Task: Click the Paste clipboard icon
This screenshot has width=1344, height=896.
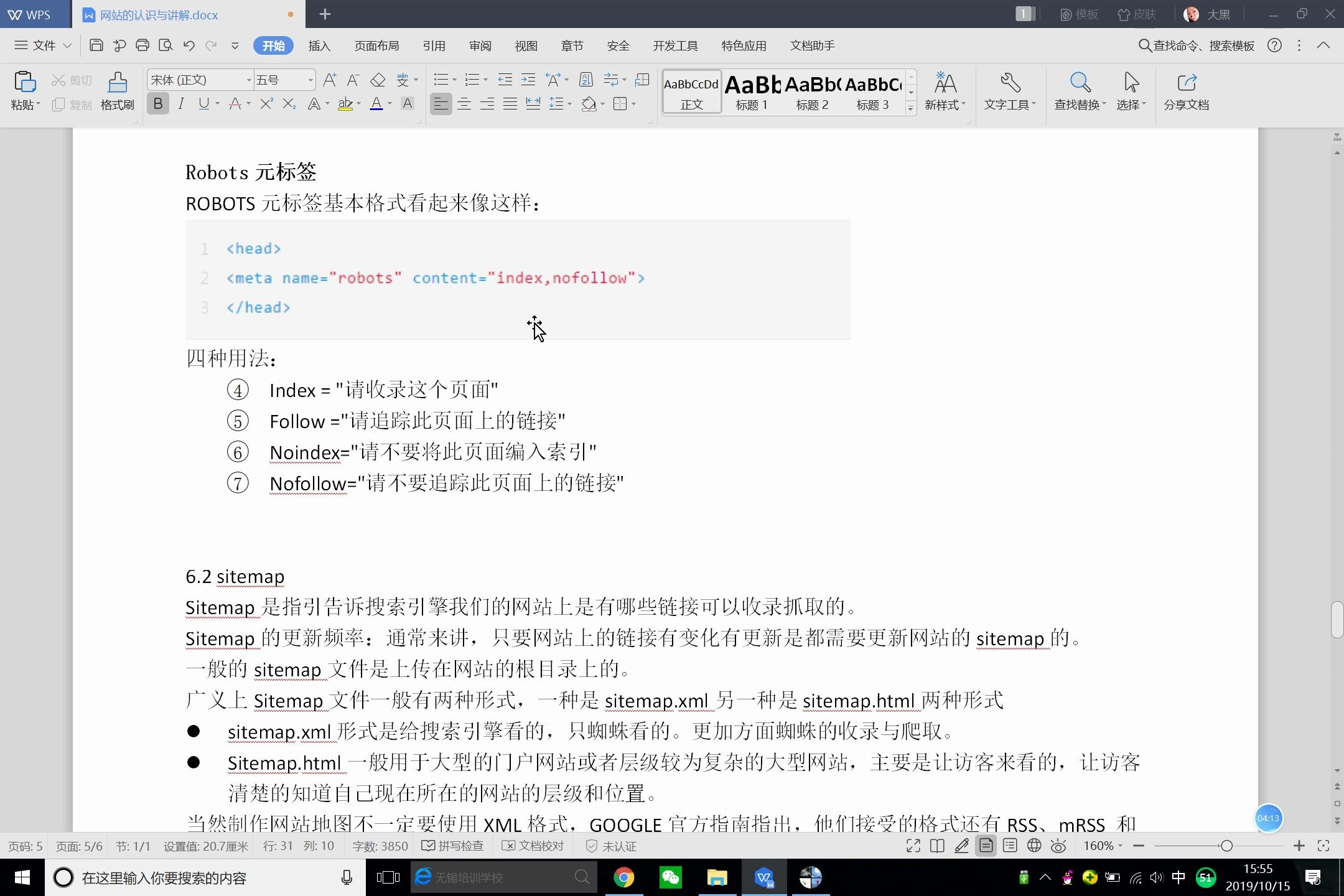Action: [25, 82]
